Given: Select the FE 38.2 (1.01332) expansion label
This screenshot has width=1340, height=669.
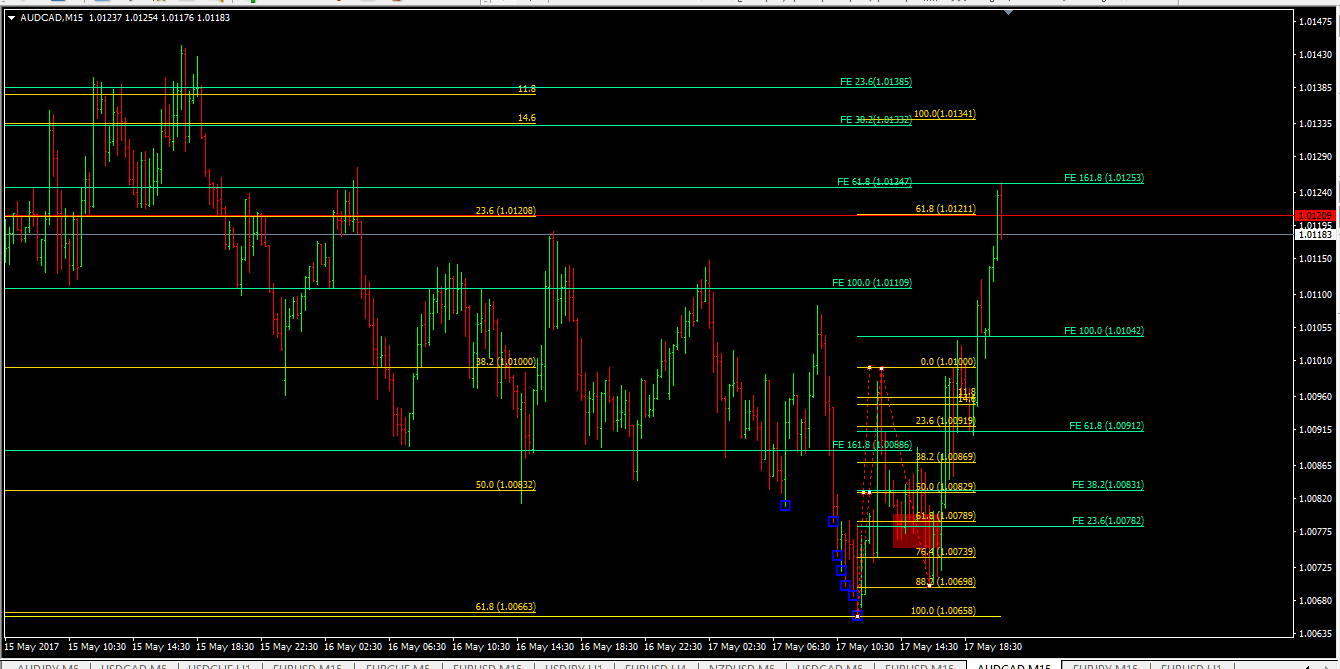Looking at the screenshot, I should point(876,120).
